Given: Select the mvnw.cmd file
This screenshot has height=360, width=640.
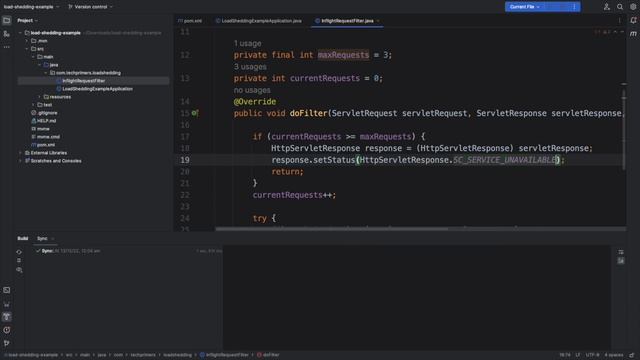Looking at the screenshot, I should click(x=45, y=137).
